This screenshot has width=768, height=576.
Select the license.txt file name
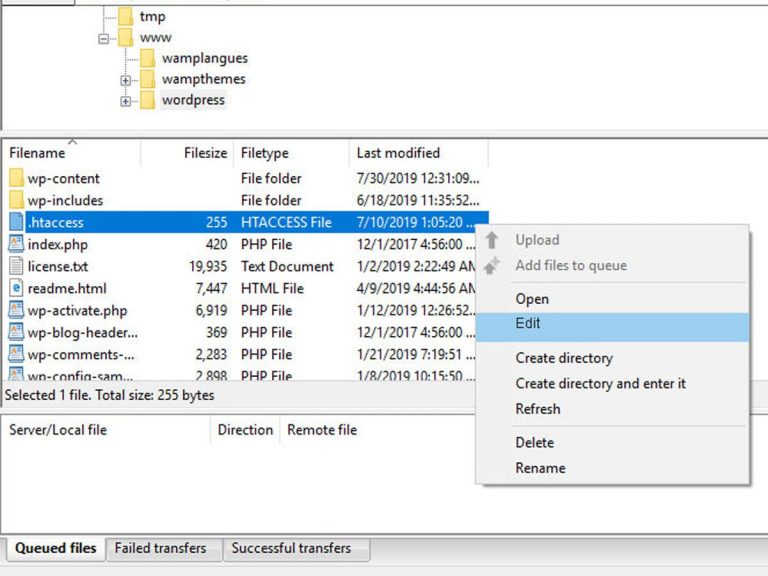click(x=58, y=266)
